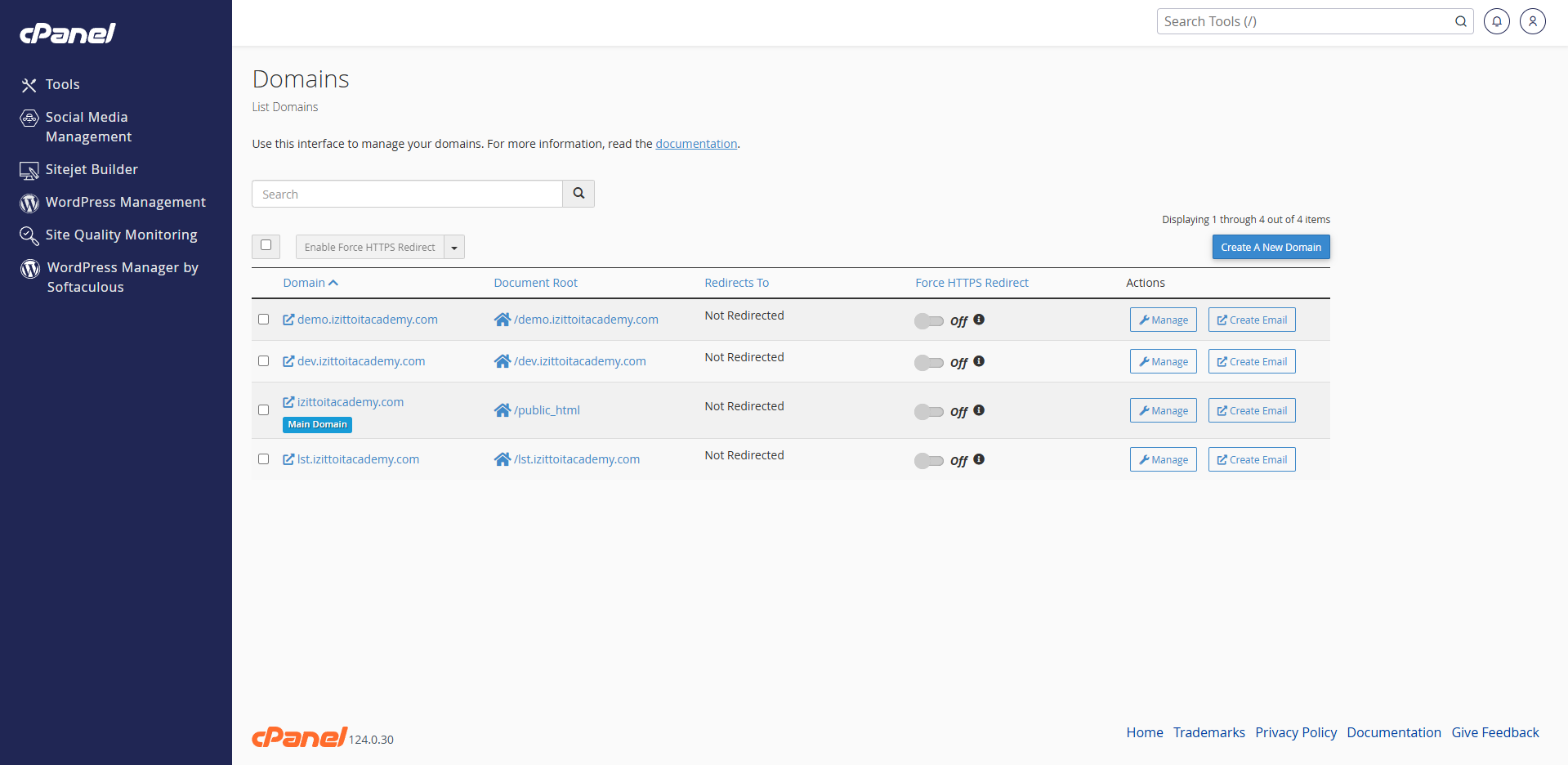1568x765 pixels.
Task: Click home icon for /public_html root
Action: [503, 410]
